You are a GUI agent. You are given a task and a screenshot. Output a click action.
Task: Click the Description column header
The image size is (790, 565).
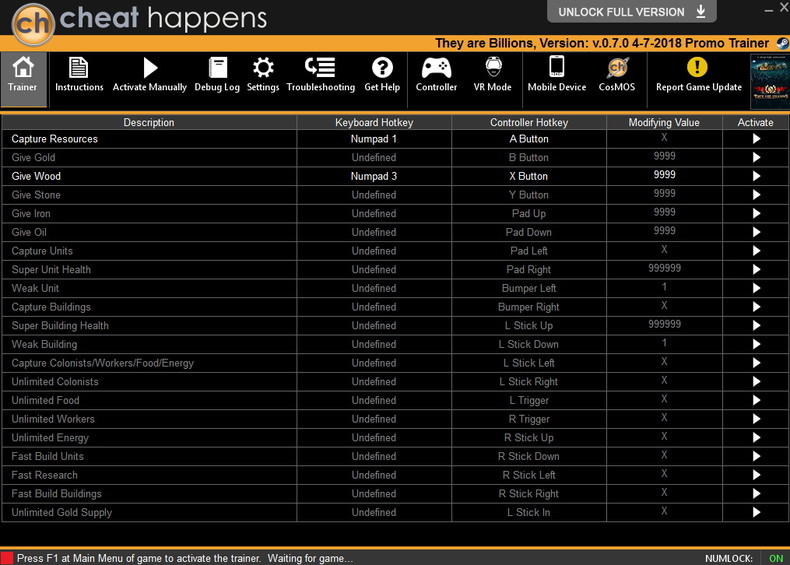[149, 122]
